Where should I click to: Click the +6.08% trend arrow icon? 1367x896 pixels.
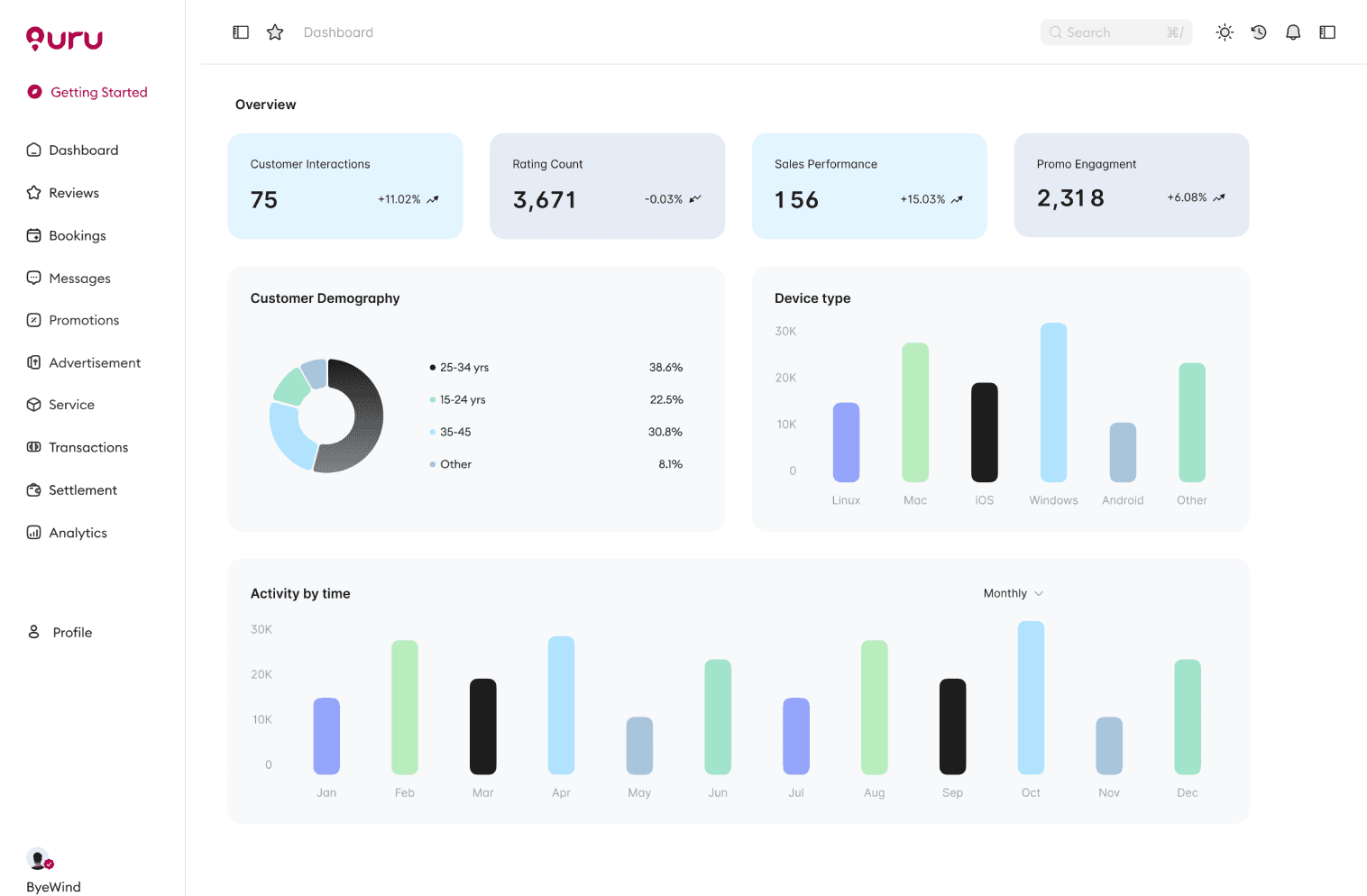tap(1219, 197)
